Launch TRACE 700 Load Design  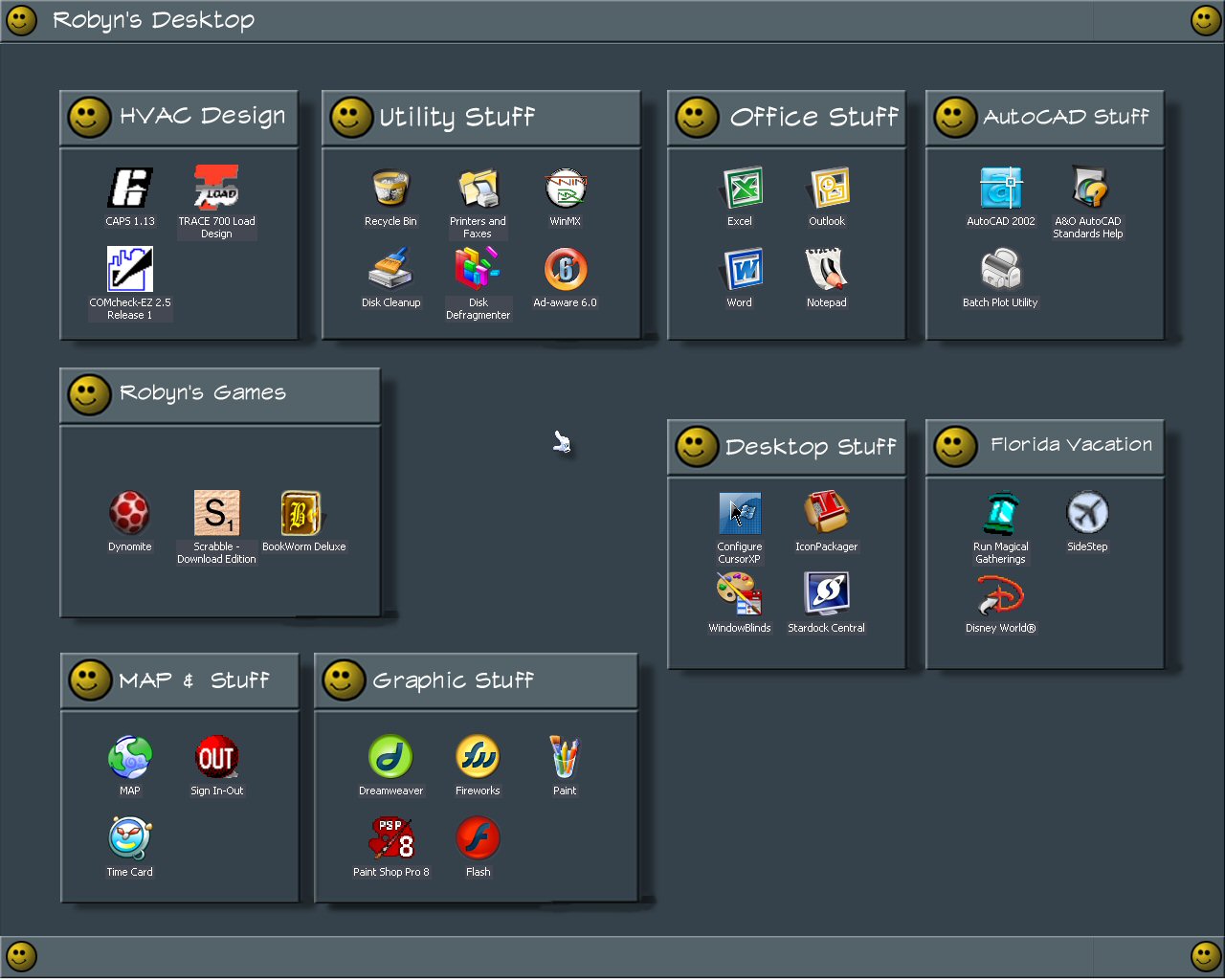pos(216,187)
